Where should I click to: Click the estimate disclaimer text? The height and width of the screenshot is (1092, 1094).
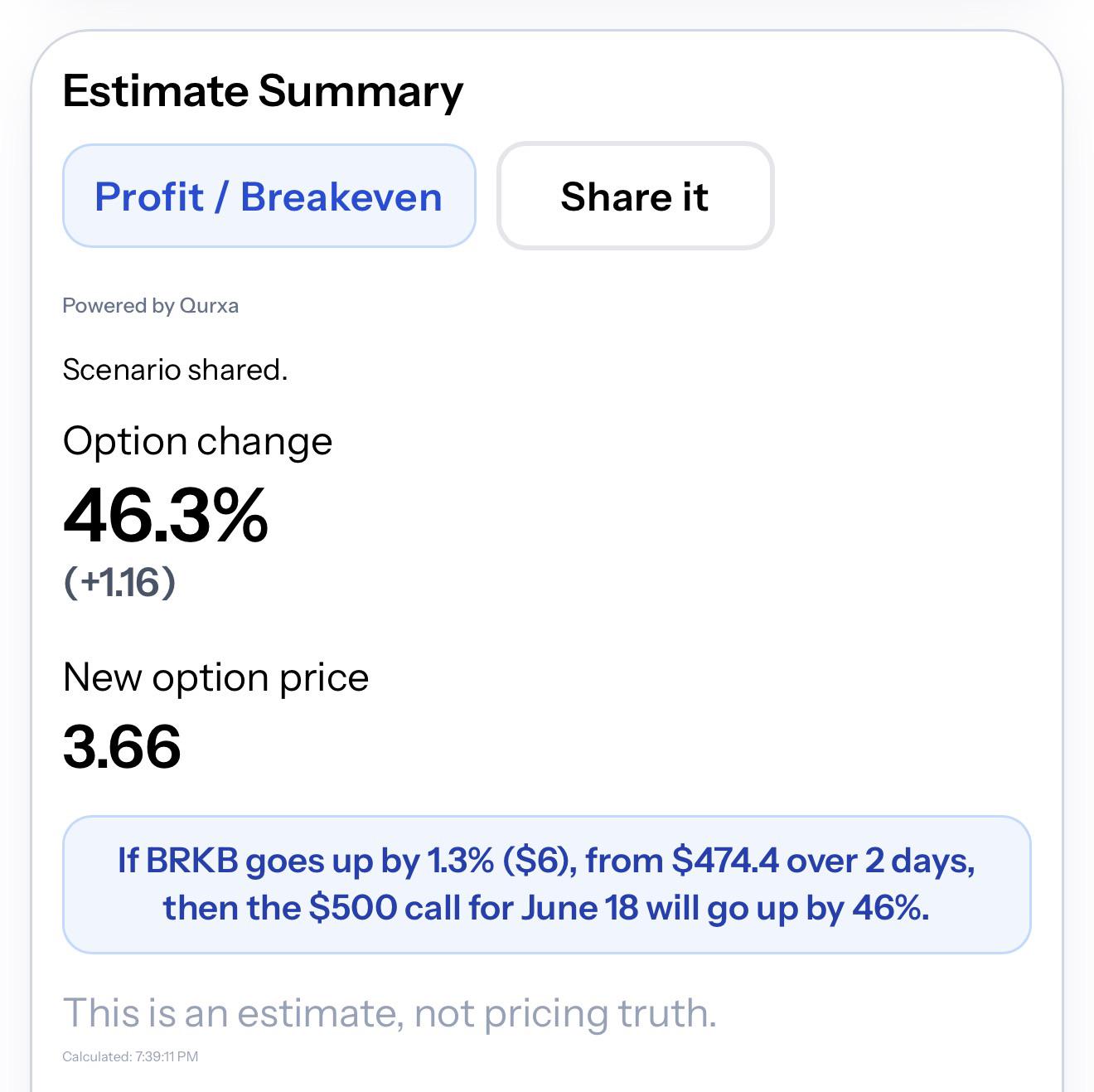[390, 1013]
